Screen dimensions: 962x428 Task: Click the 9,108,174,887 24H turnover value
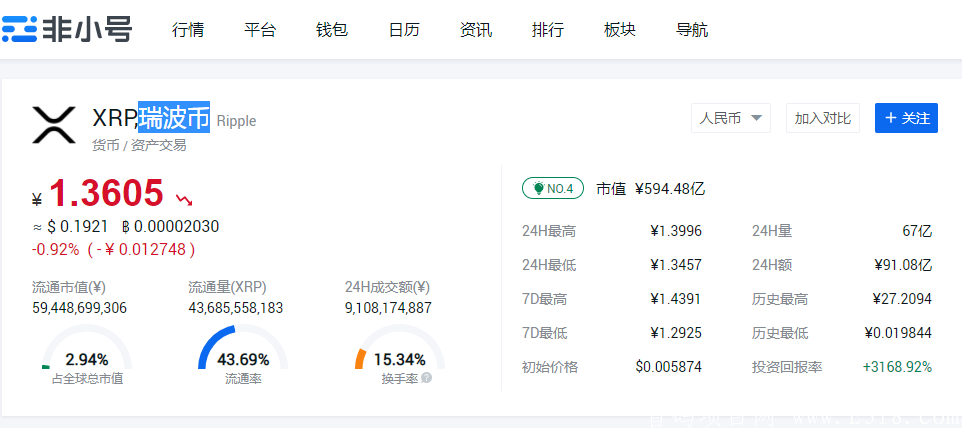point(388,307)
